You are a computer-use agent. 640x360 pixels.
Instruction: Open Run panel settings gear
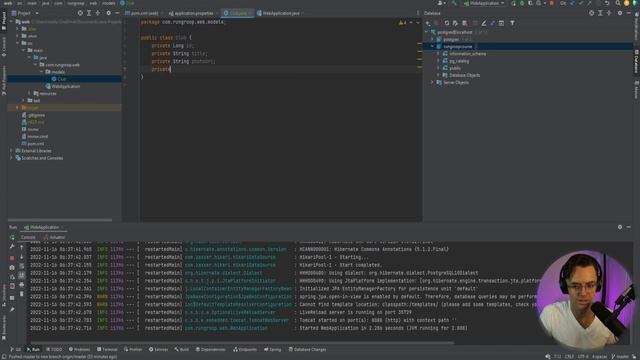click(620, 227)
